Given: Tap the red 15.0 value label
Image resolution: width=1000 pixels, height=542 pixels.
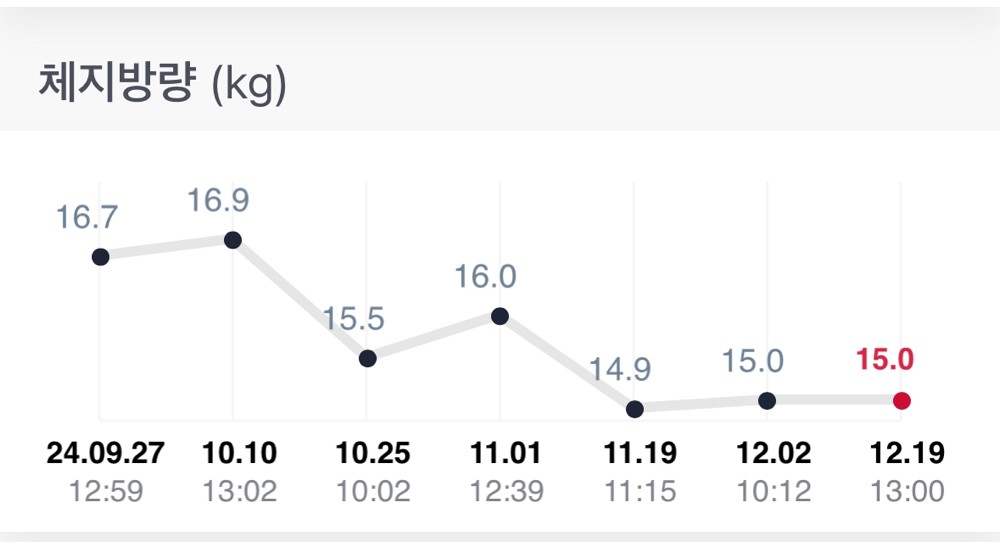Looking at the screenshot, I should [886, 360].
